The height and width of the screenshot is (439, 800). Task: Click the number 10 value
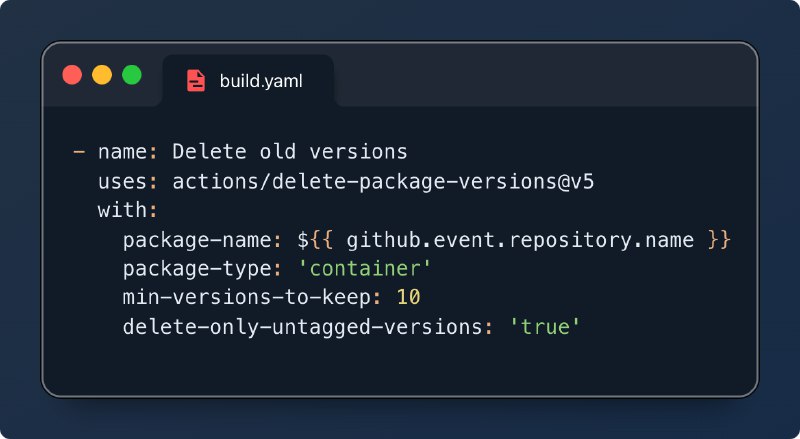tap(408, 298)
